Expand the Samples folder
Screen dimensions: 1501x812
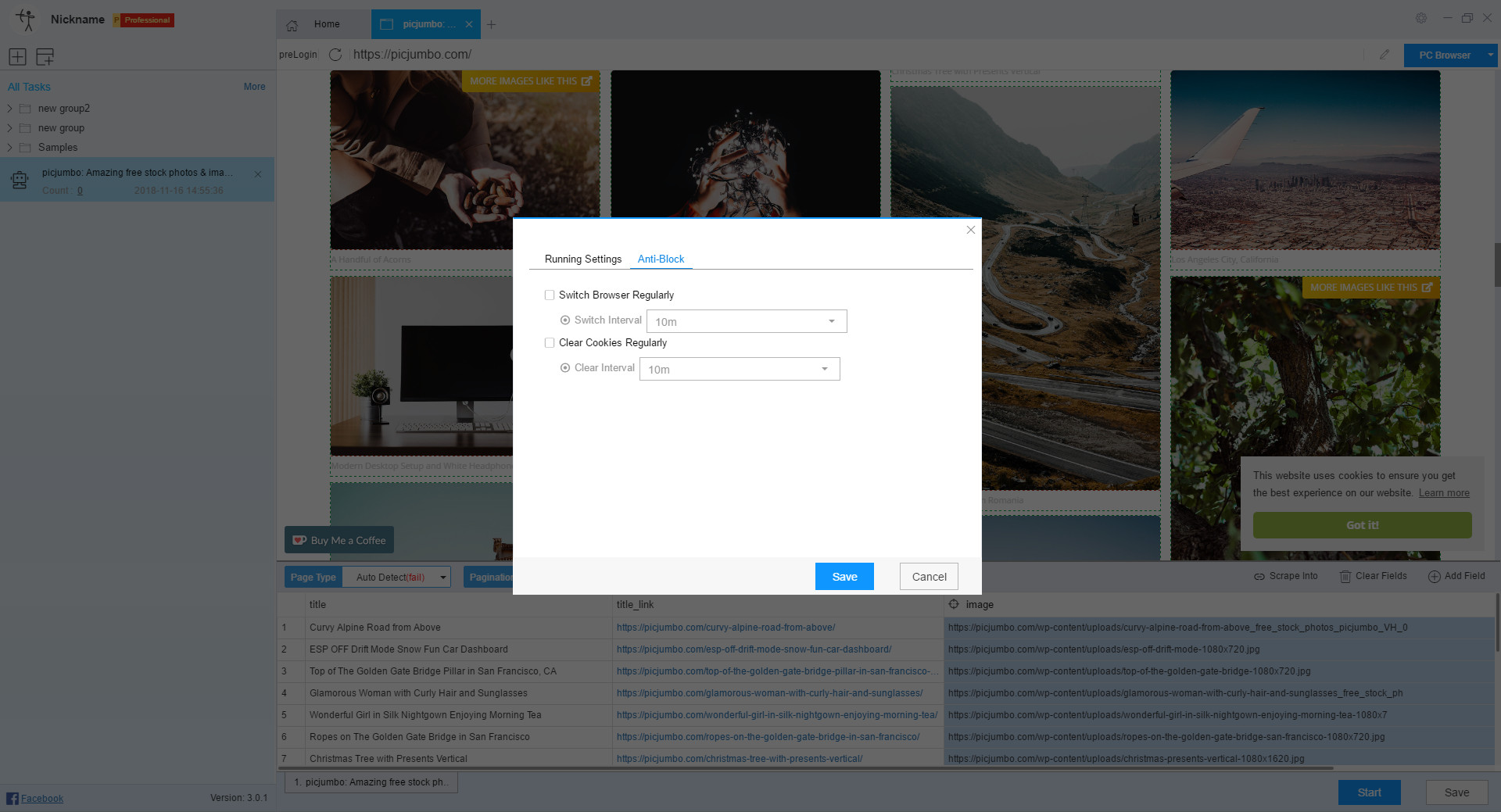click(x=9, y=148)
